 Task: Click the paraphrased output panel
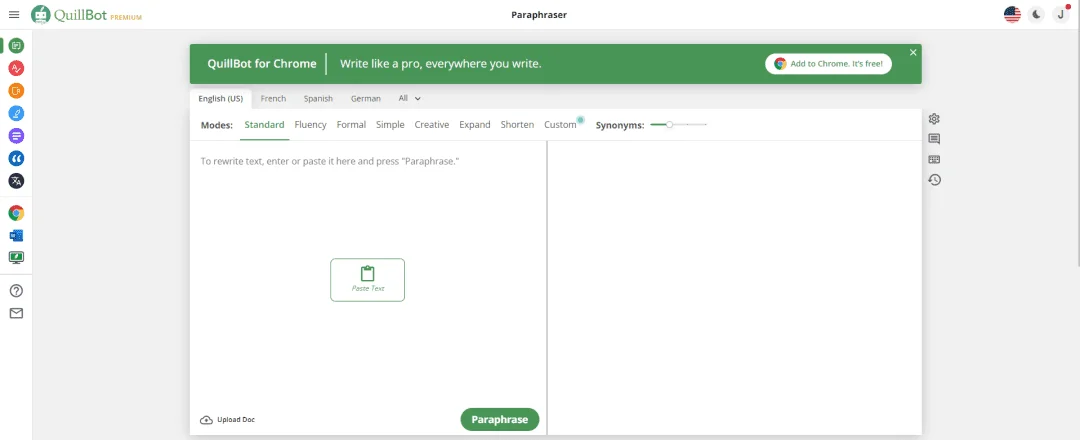tap(735, 288)
